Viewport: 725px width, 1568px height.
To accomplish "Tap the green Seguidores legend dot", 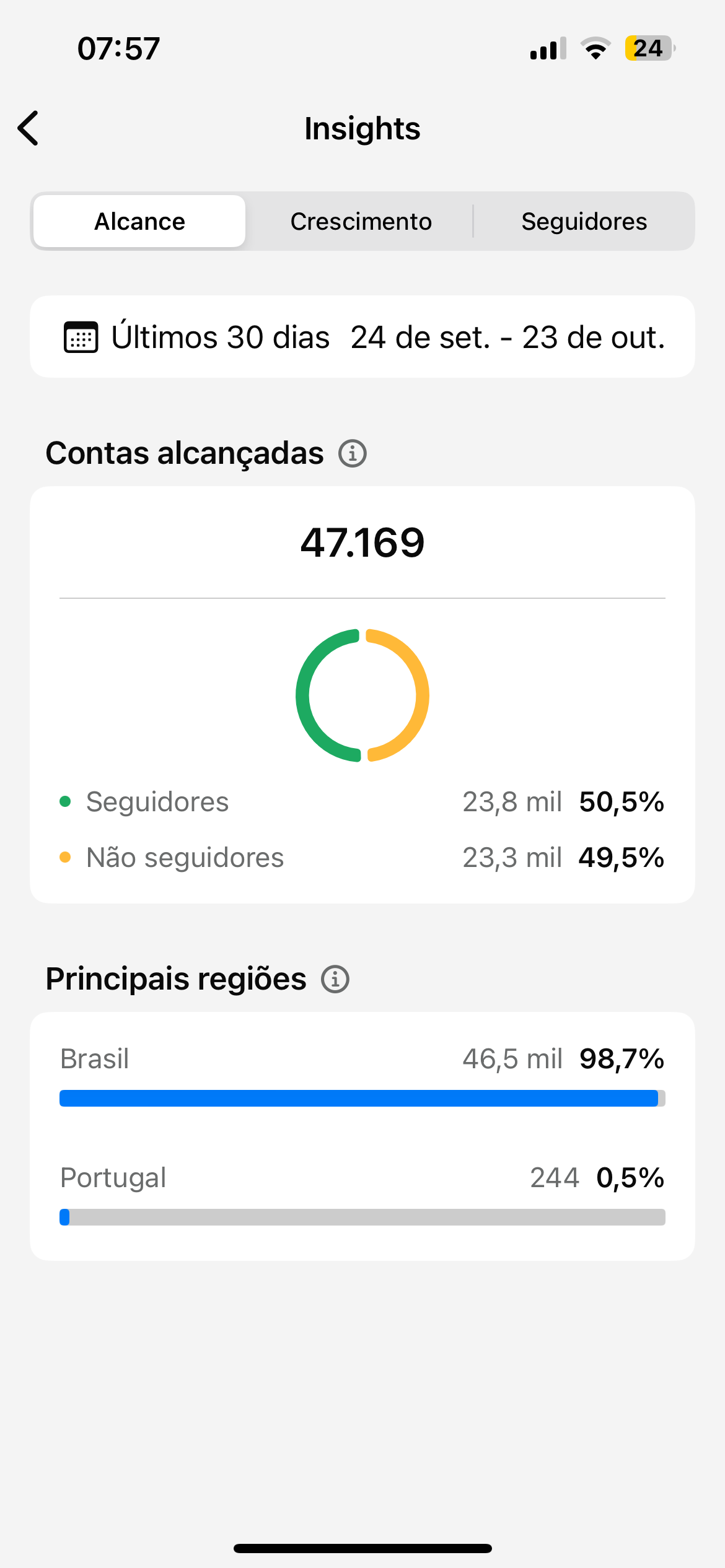I will (65, 802).
